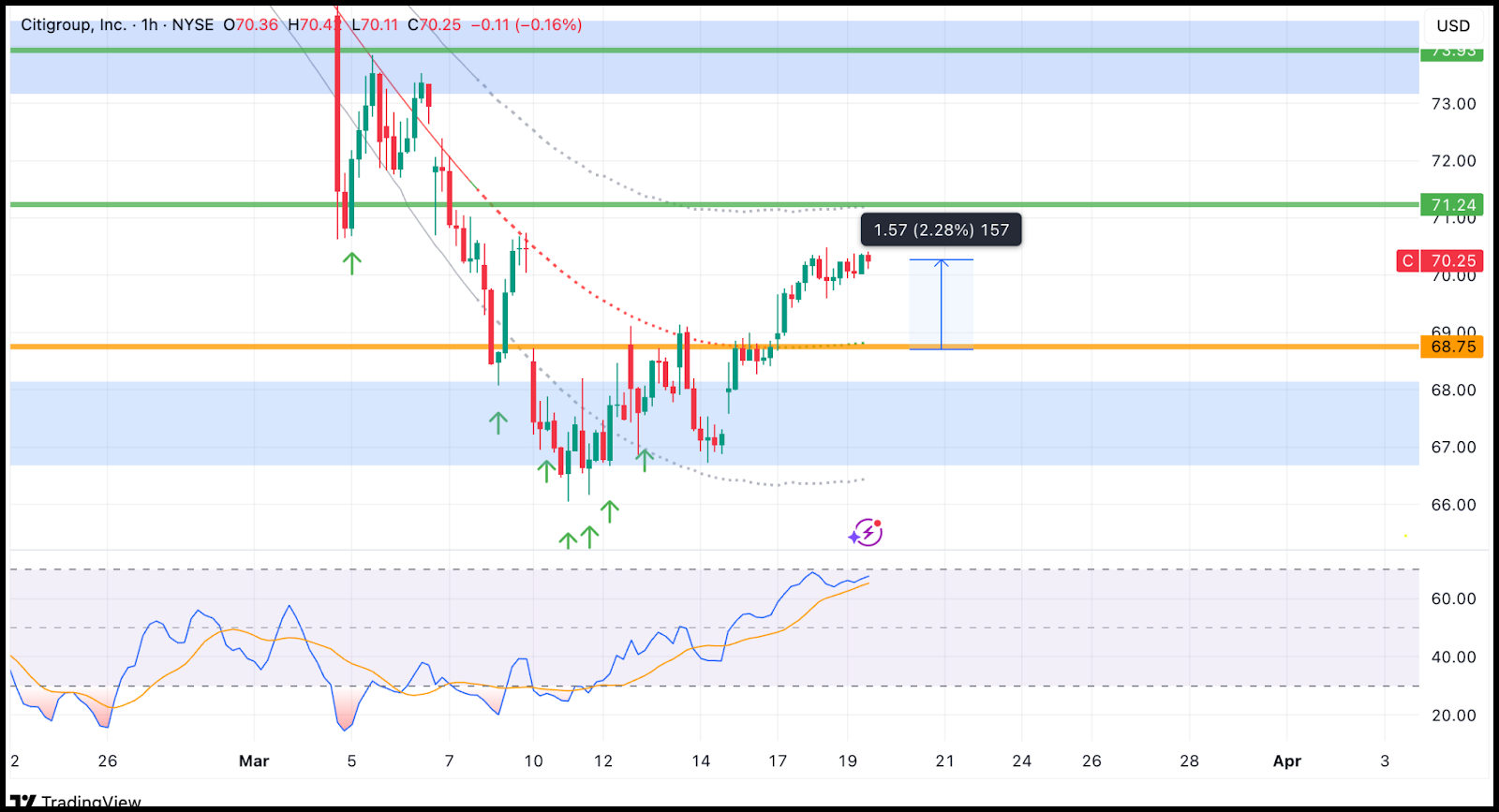Click date label 19 on time axis
This screenshot has height=812, width=1499.
(x=848, y=760)
